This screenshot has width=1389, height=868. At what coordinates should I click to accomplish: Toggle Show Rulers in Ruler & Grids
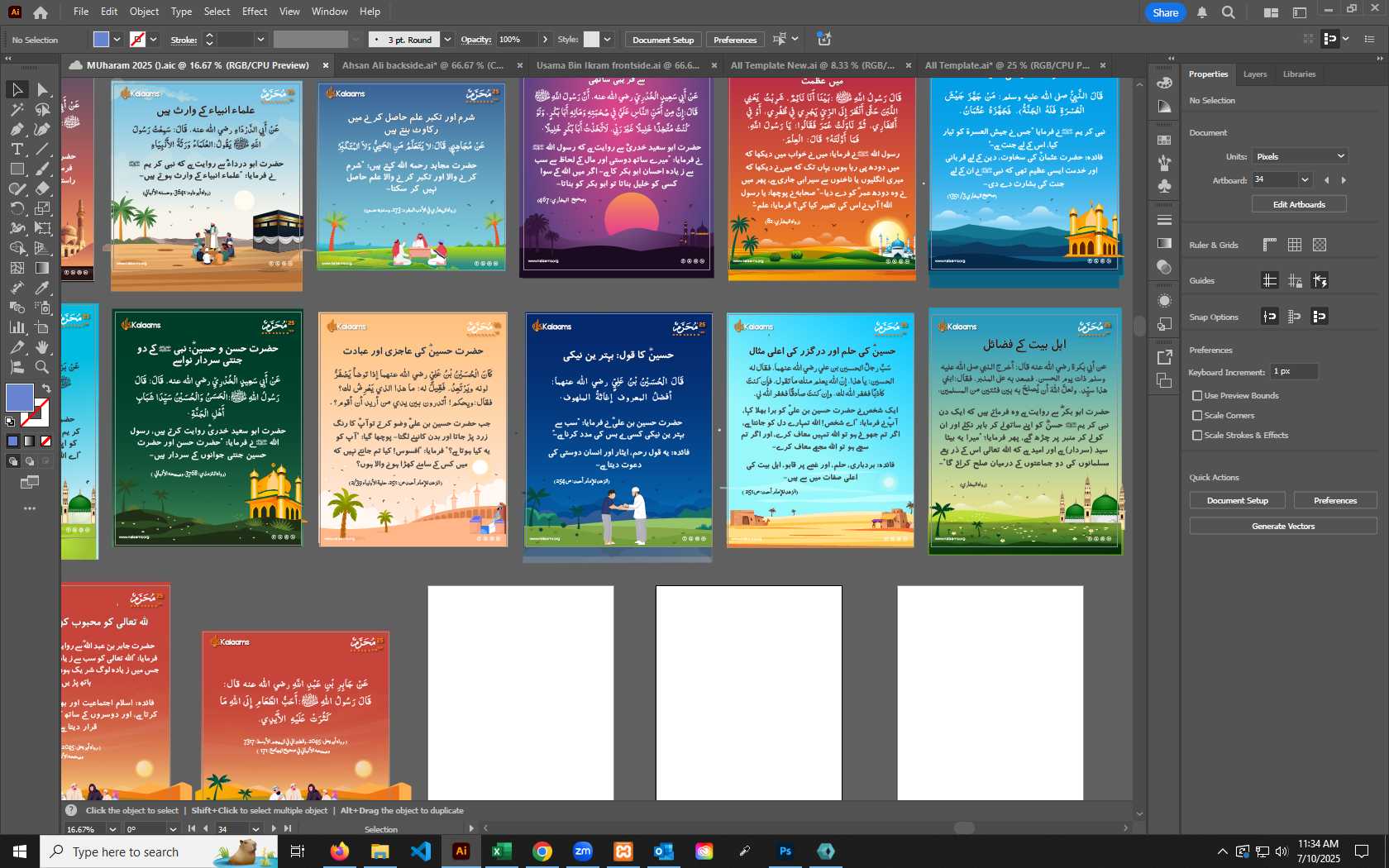(1270, 245)
